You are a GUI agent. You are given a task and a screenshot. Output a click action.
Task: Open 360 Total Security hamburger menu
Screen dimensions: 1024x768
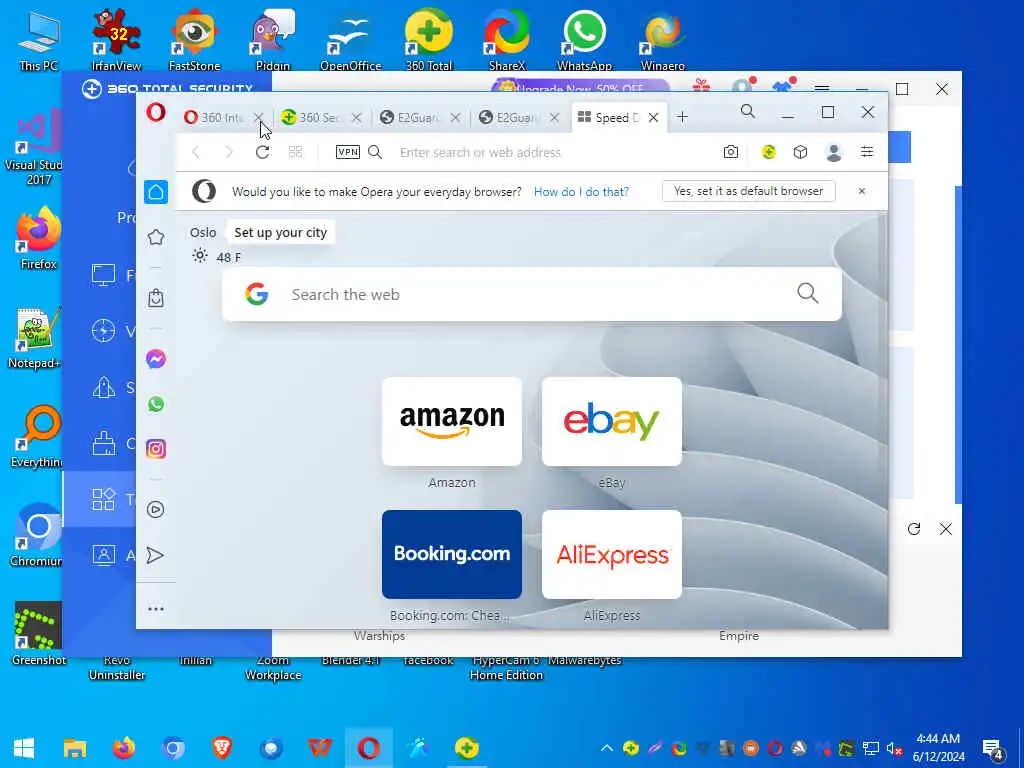pos(822,88)
